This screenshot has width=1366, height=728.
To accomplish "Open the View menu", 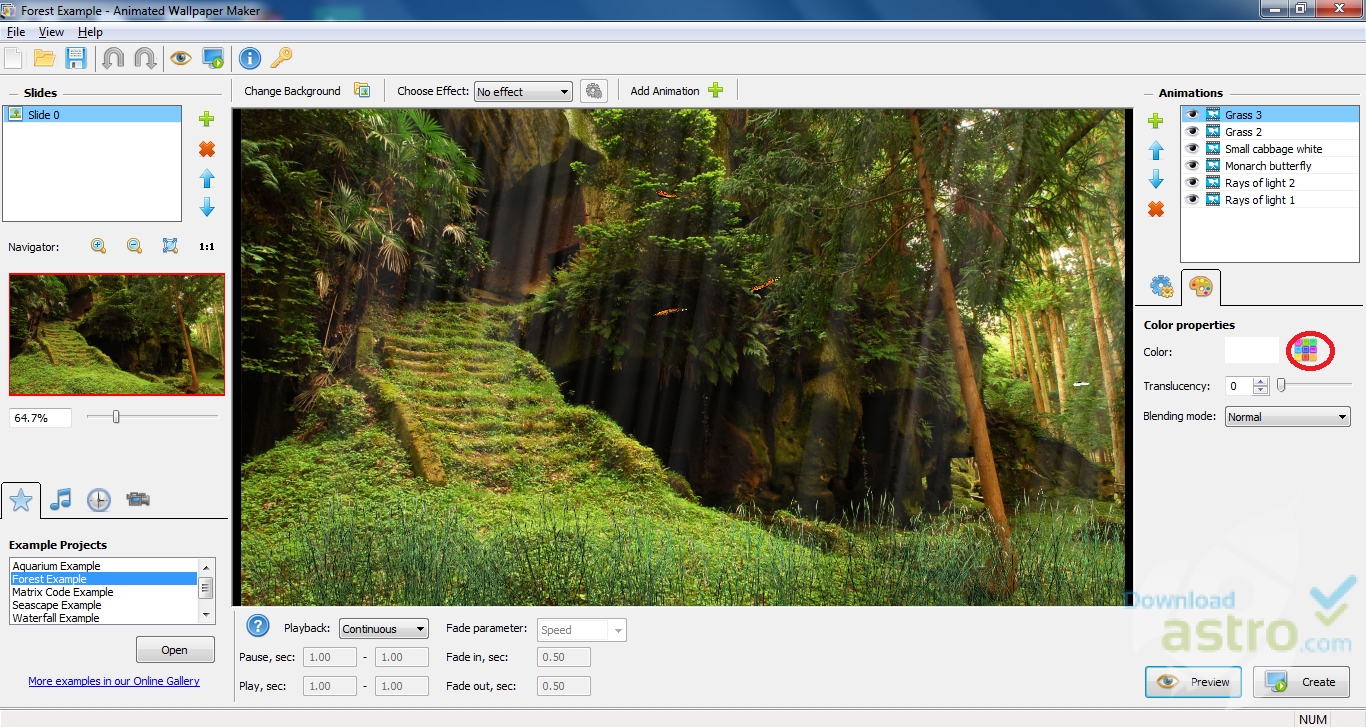I will pyautogui.click(x=51, y=32).
